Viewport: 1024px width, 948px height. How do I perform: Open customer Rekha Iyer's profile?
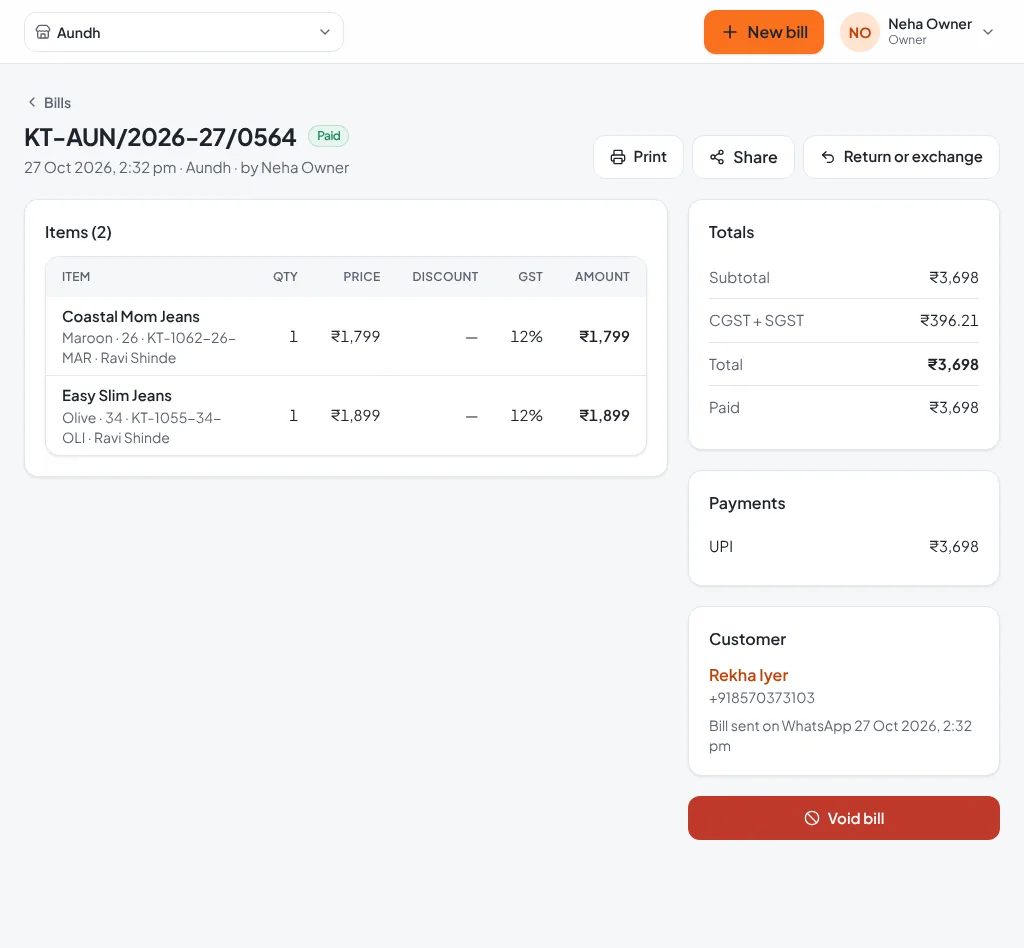748,675
